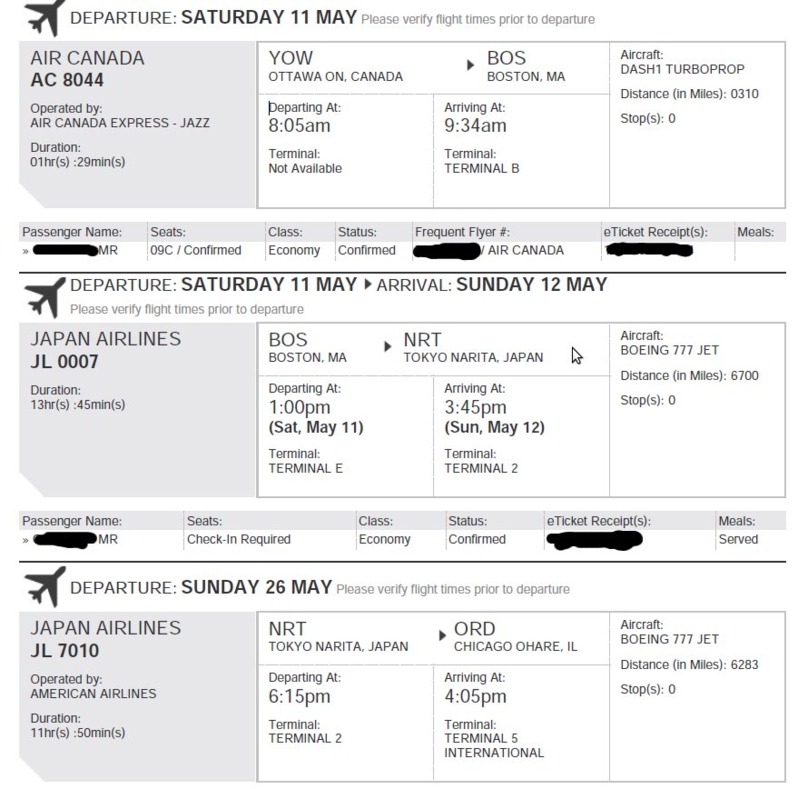798x789 pixels.
Task: Click the arrow between NRT and ORD
Action: coord(443,635)
